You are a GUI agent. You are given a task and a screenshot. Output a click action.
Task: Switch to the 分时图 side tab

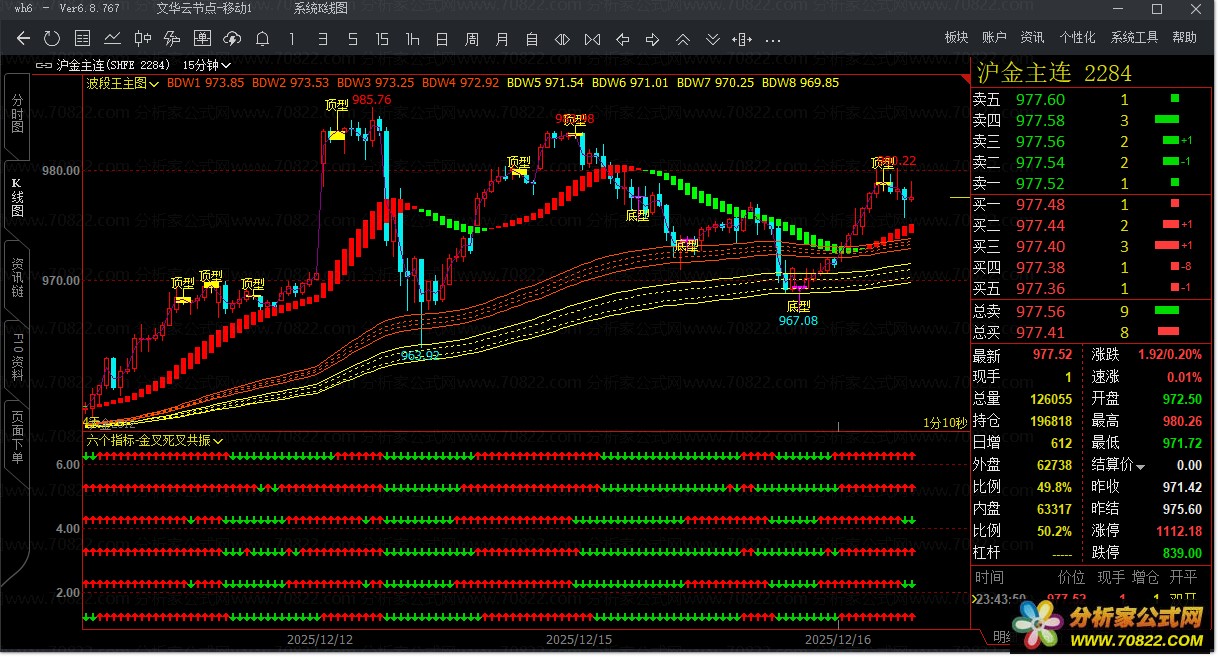(x=17, y=114)
